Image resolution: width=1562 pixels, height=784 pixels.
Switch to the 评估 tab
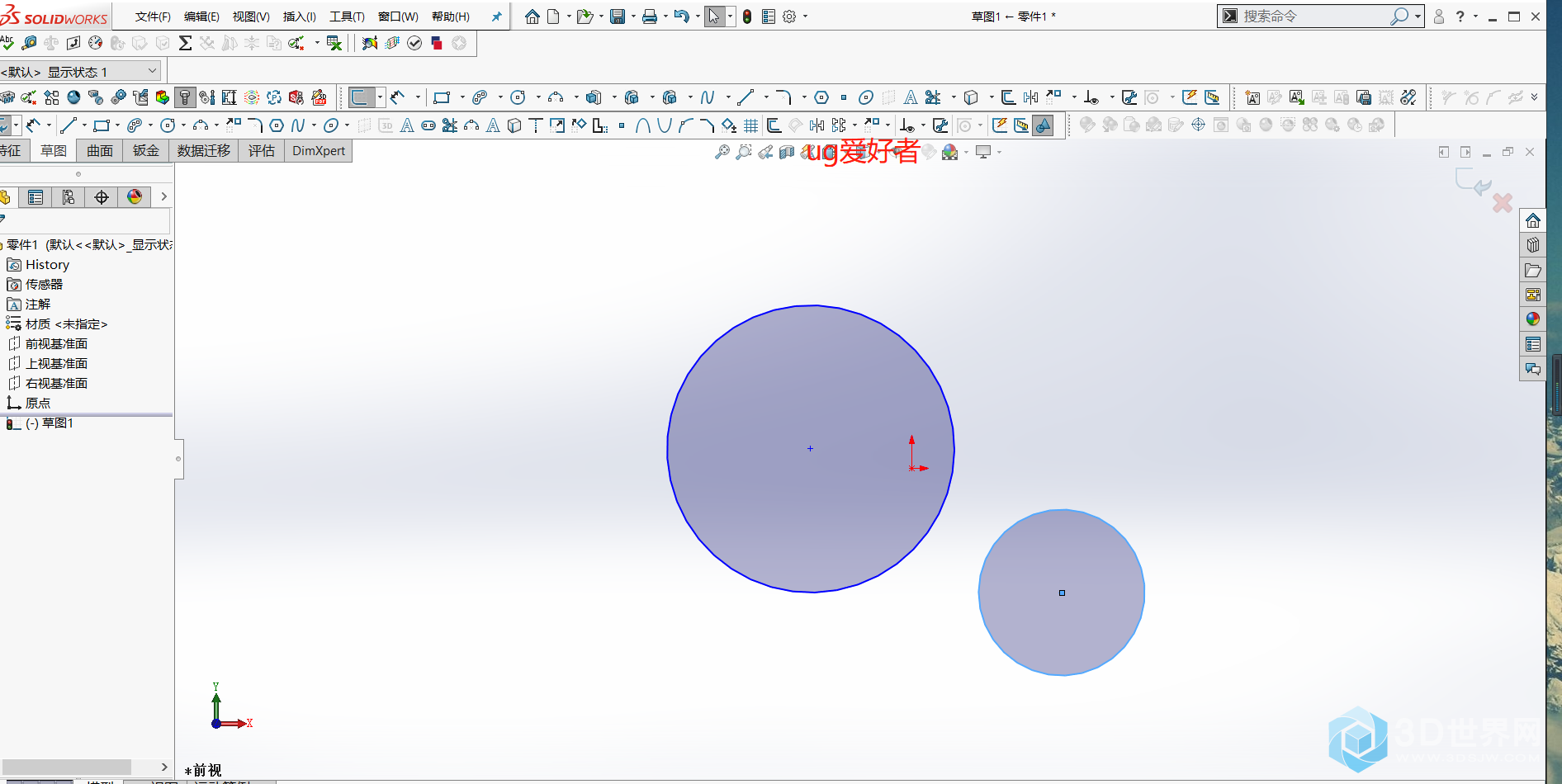pos(262,150)
